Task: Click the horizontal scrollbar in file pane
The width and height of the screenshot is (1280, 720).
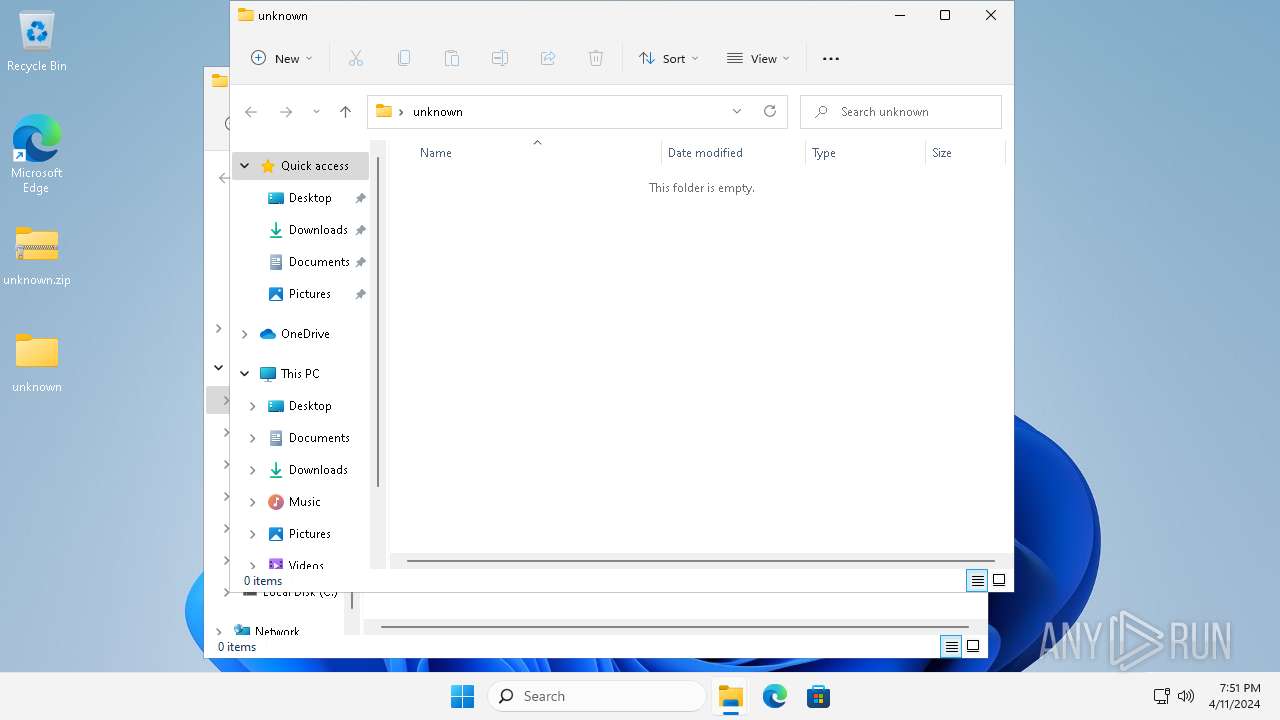Action: click(x=701, y=561)
